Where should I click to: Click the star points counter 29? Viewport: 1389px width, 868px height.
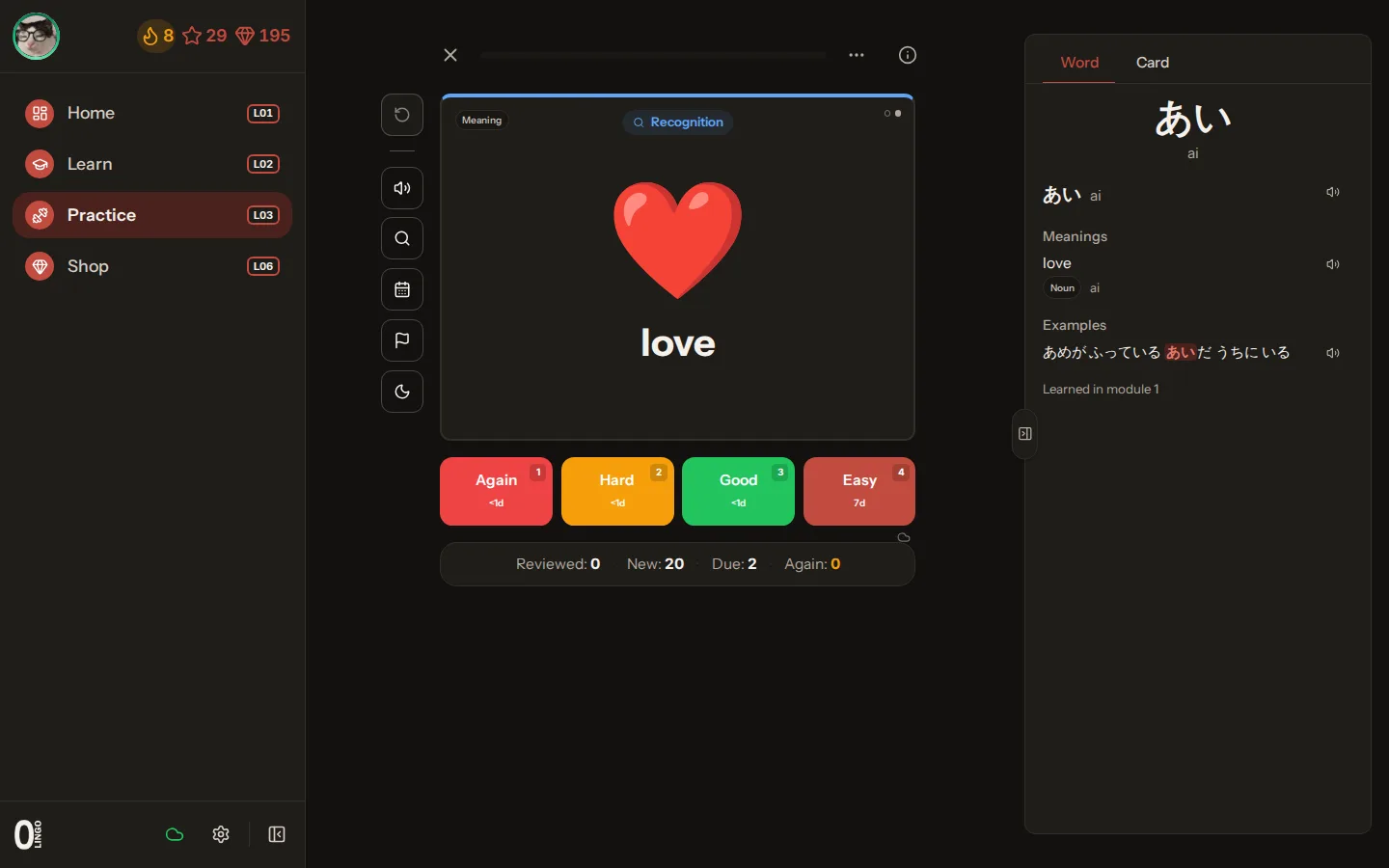click(x=204, y=36)
